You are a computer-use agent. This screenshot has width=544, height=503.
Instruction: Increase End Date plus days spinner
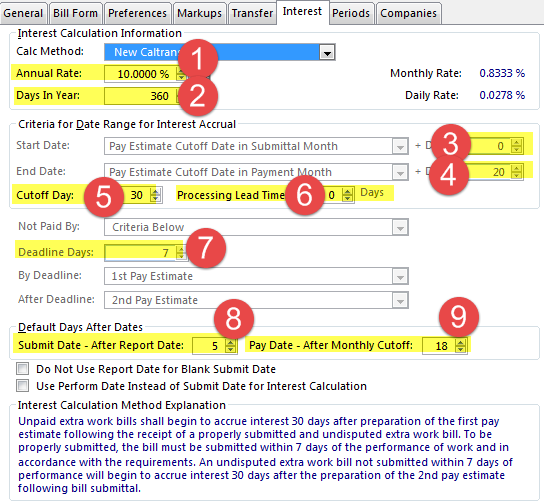click(x=517, y=169)
